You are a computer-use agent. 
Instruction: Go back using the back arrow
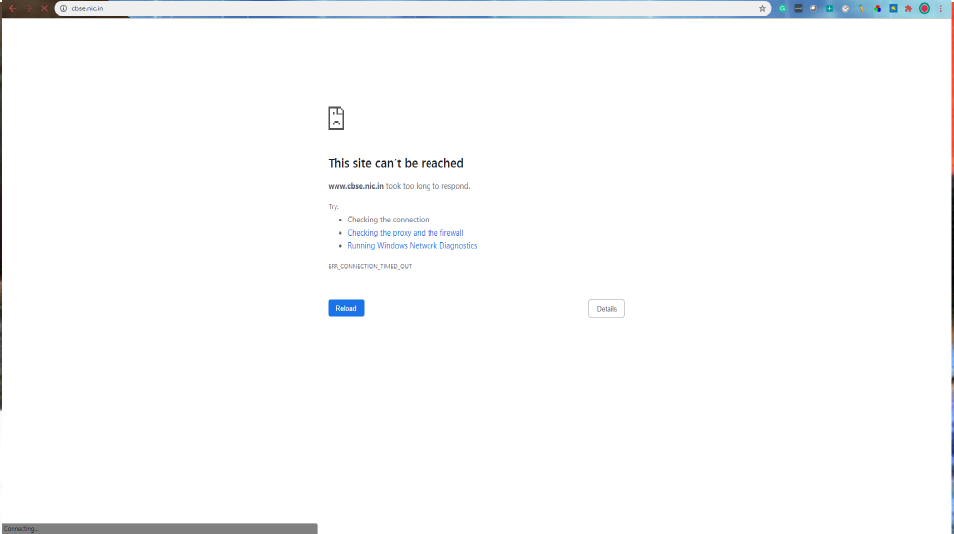(x=12, y=9)
